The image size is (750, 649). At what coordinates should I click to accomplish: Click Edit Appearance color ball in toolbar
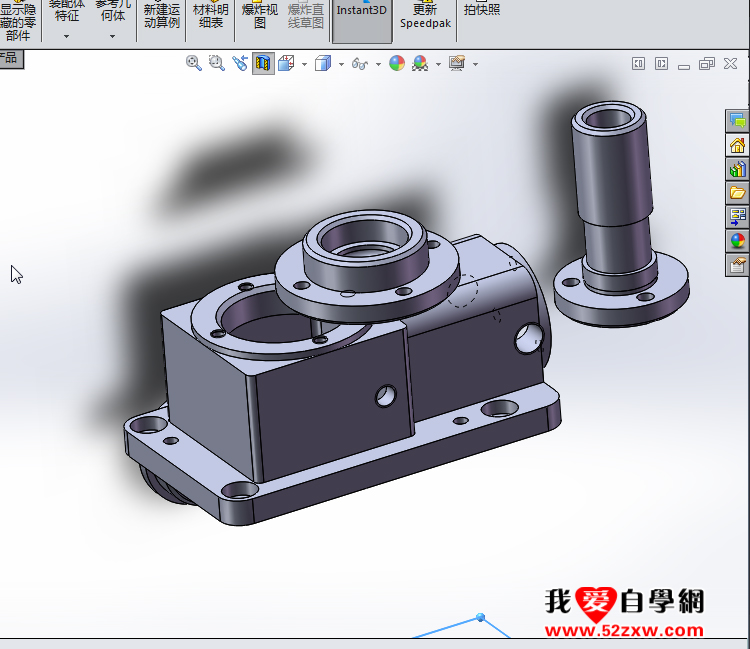pyautogui.click(x=397, y=63)
